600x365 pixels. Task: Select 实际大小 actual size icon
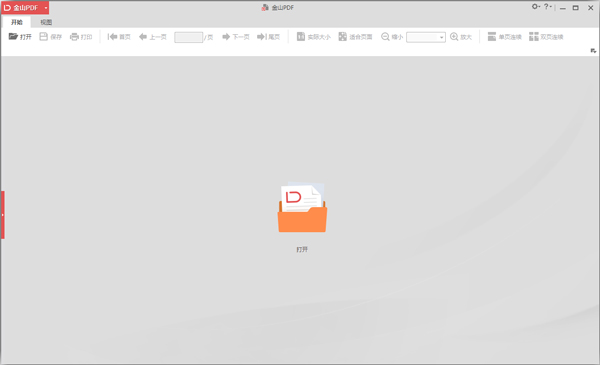[x=301, y=37]
